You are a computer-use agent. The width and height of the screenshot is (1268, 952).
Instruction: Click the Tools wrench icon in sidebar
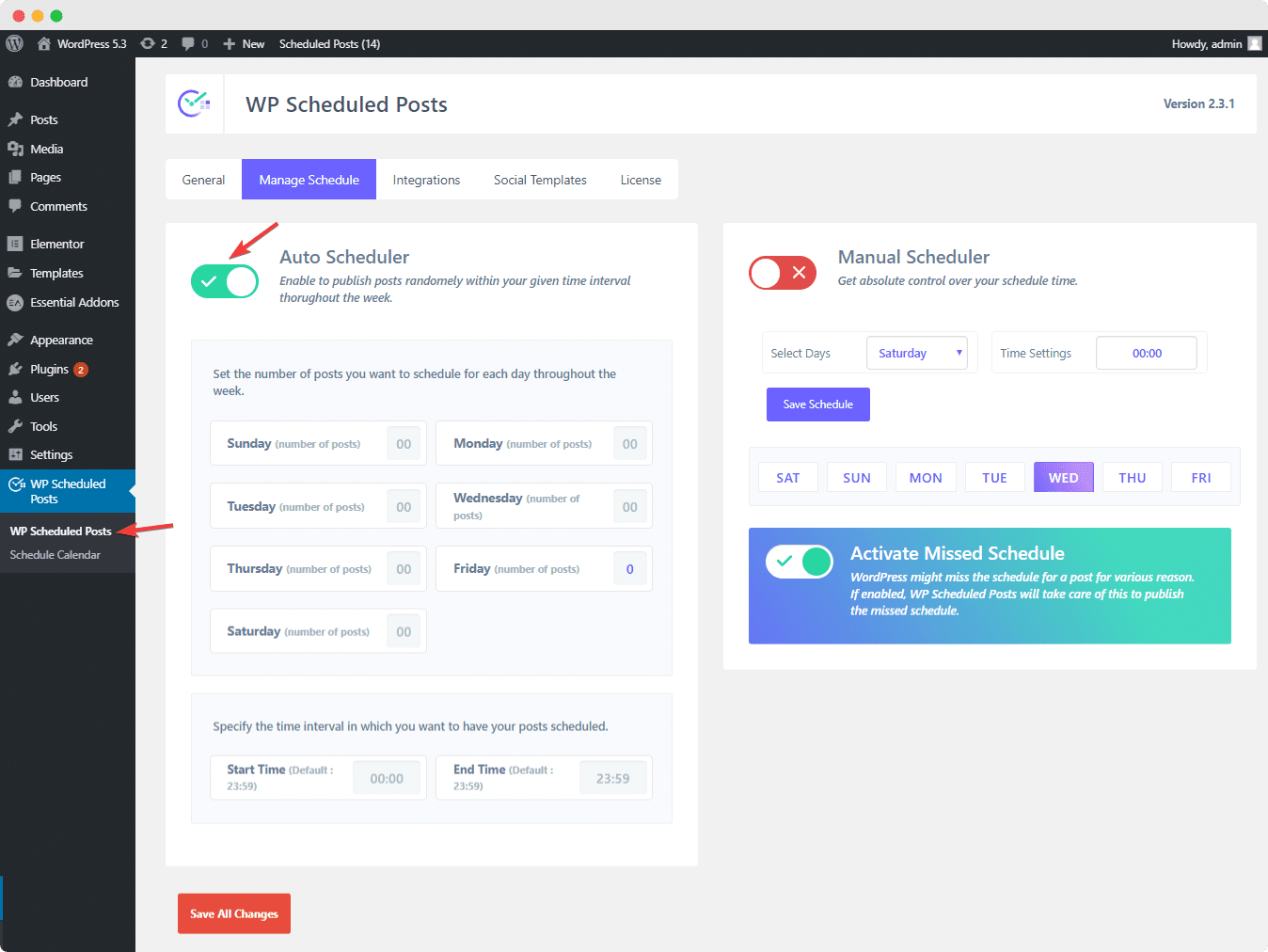pyautogui.click(x=15, y=426)
